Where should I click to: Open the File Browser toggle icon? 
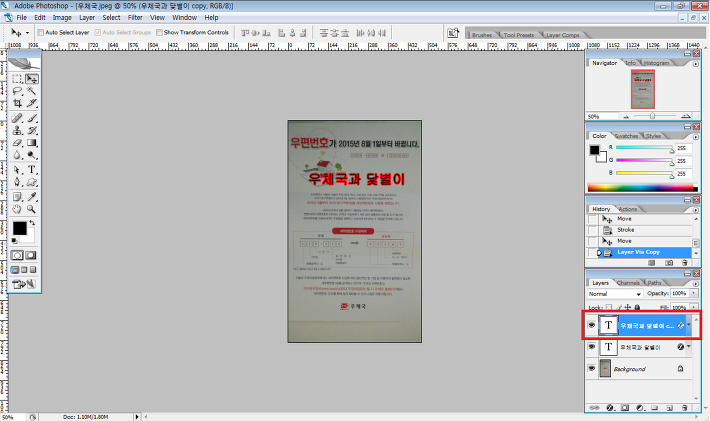click(x=453, y=33)
